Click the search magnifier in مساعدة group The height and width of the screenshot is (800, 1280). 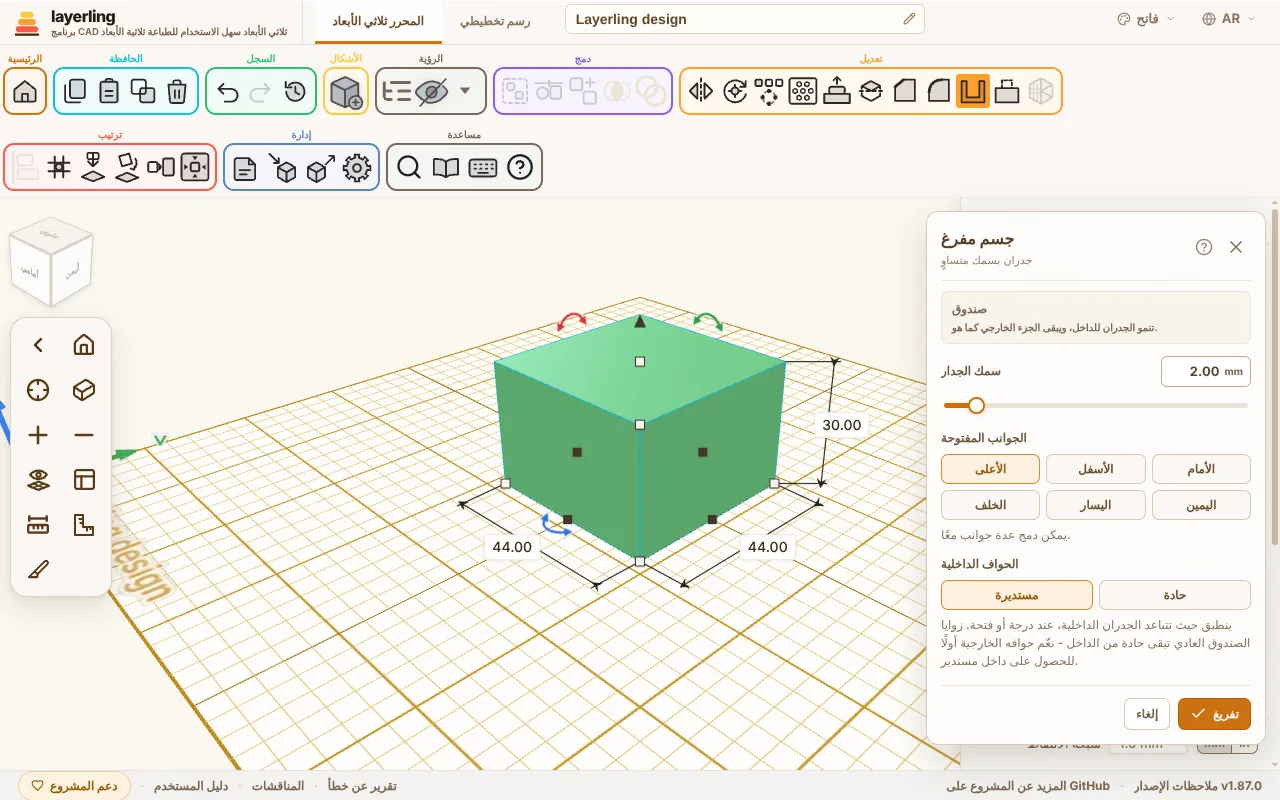tap(408, 168)
